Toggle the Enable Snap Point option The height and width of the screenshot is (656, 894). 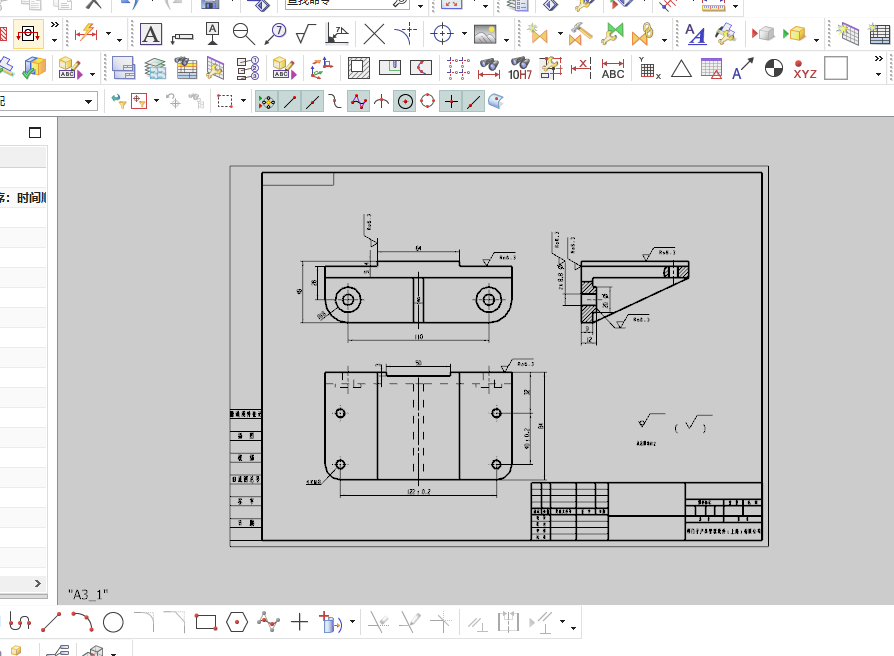(266, 102)
